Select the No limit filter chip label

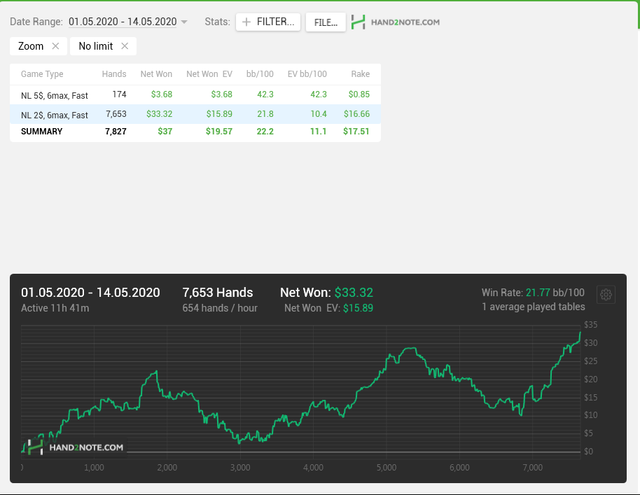pyautogui.click(x=96, y=46)
